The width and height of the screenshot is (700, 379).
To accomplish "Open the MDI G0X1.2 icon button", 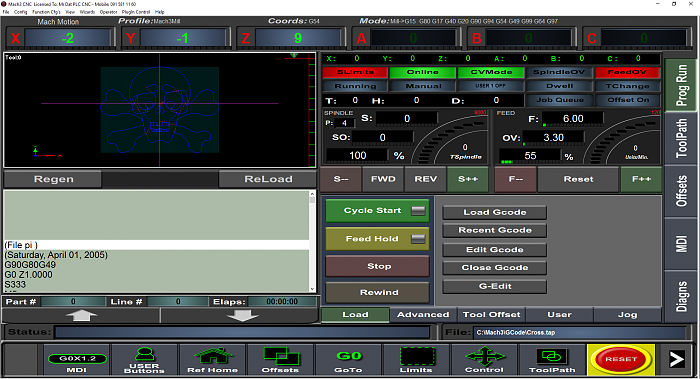I will click(x=77, y=360).
